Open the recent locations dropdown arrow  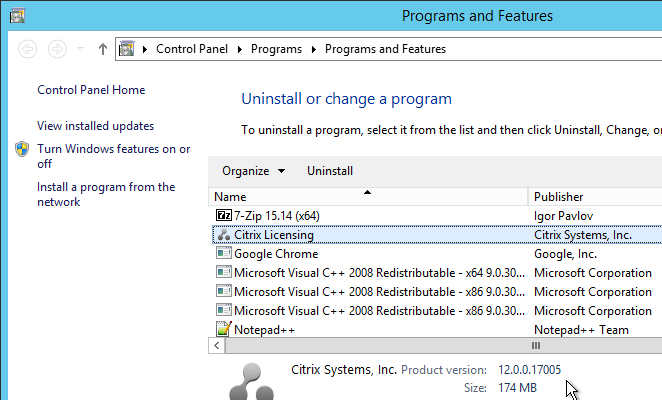[x=80, y=49]
